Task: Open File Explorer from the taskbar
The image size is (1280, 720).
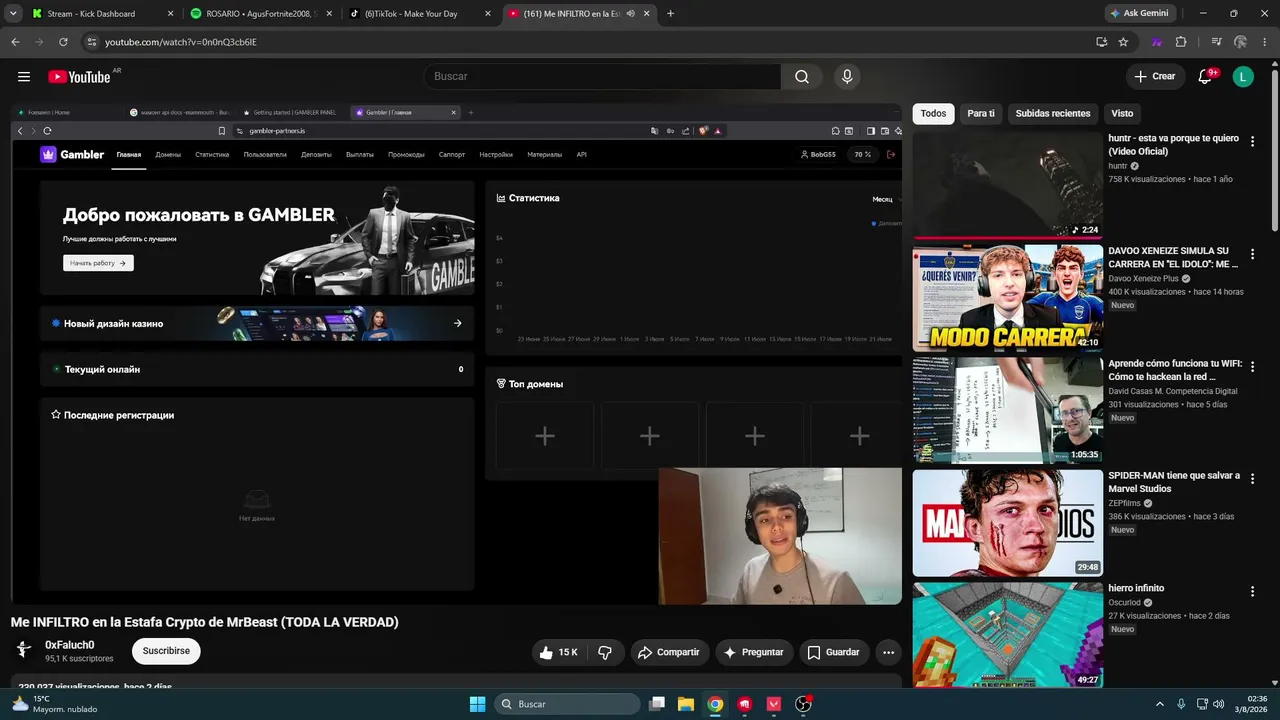Action: click(686, 704)
